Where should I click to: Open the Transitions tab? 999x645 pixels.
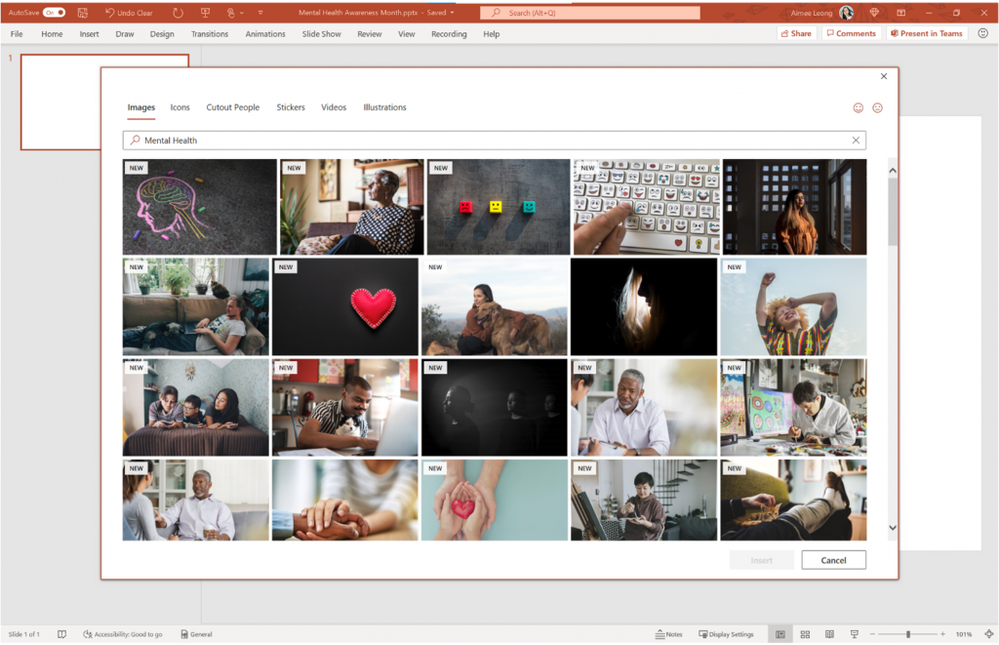[210, 34]
